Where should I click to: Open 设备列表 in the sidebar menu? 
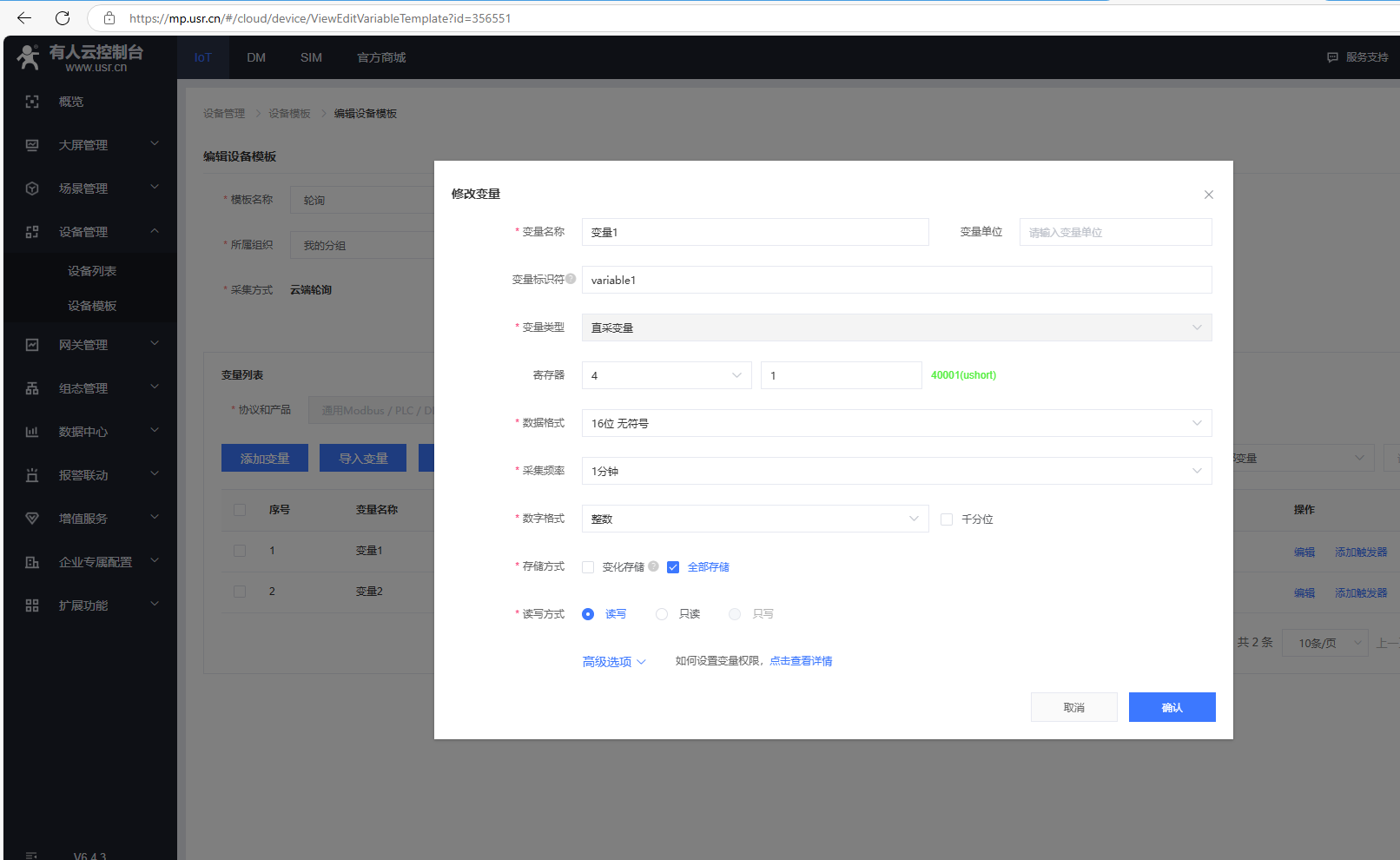[92, 271]
